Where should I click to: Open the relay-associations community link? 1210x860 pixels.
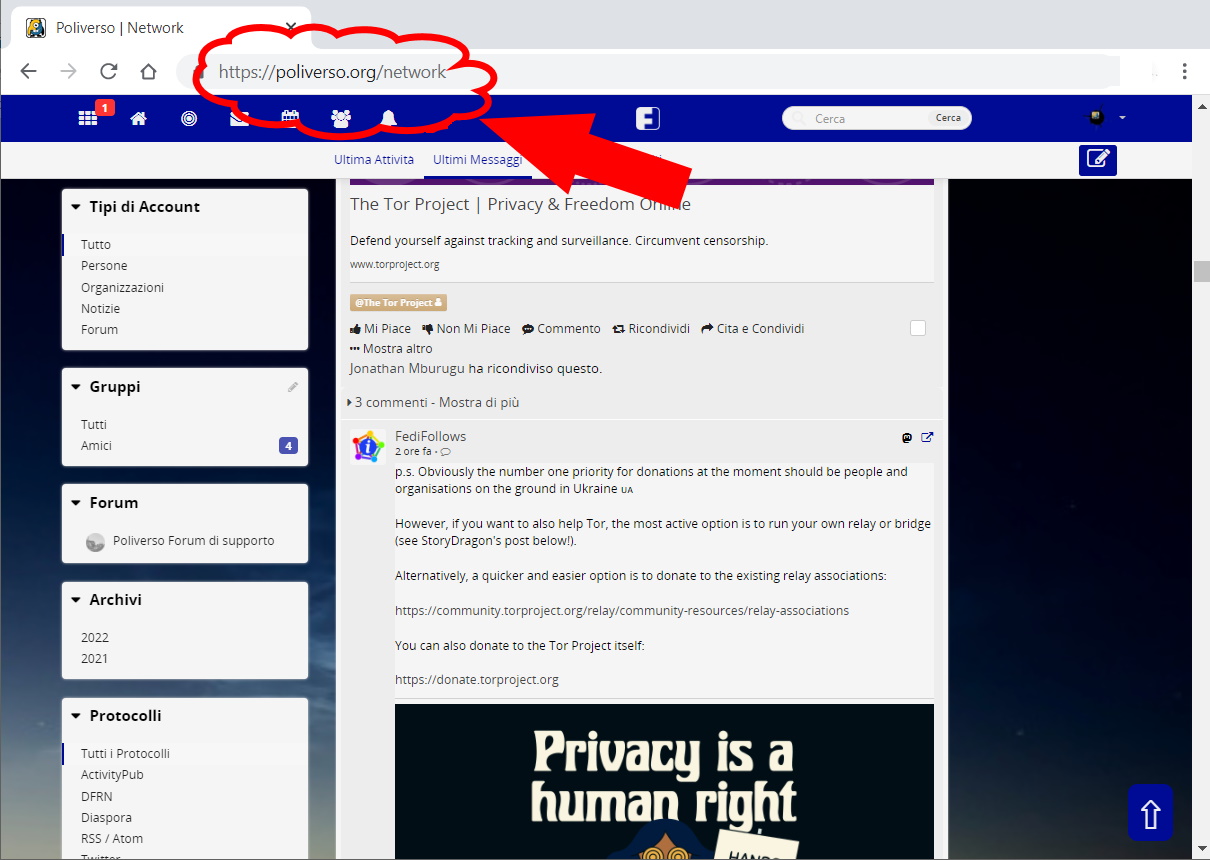(x=622, y=610)
